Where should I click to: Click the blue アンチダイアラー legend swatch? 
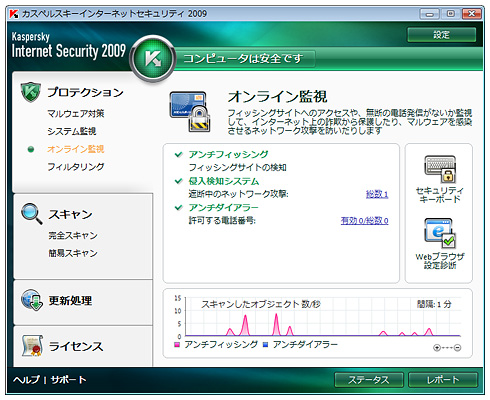pos(266,345)
